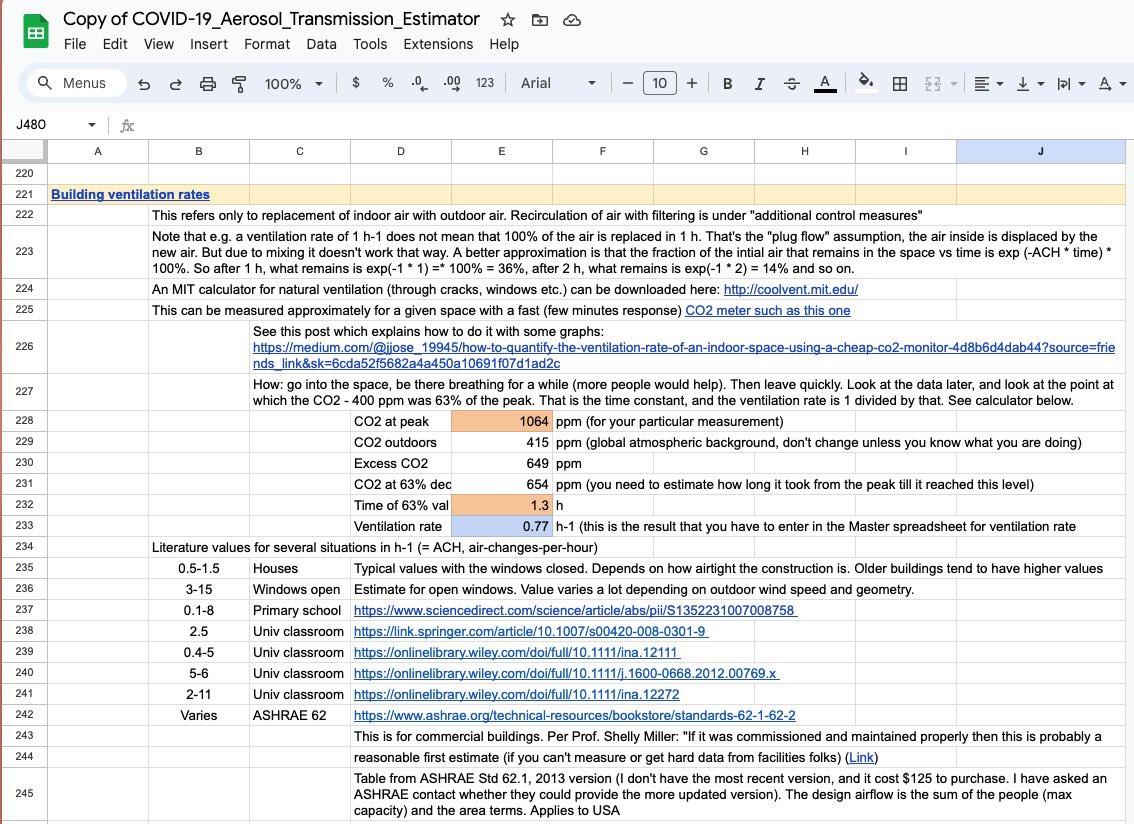The width and height of the screenshot is (1134, 824).
Task: Open the Tools menu
Action: (x=370, y=44)
